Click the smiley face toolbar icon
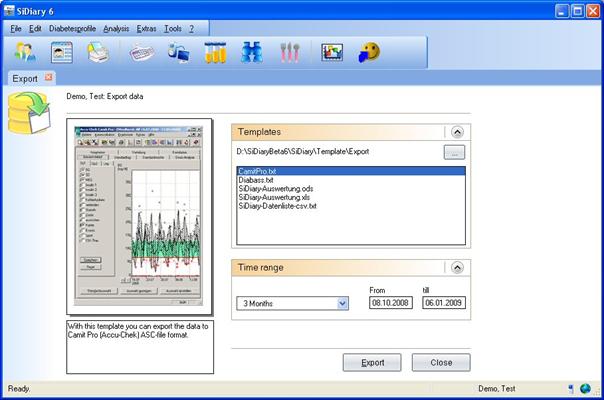 click(x=369, y=54)
